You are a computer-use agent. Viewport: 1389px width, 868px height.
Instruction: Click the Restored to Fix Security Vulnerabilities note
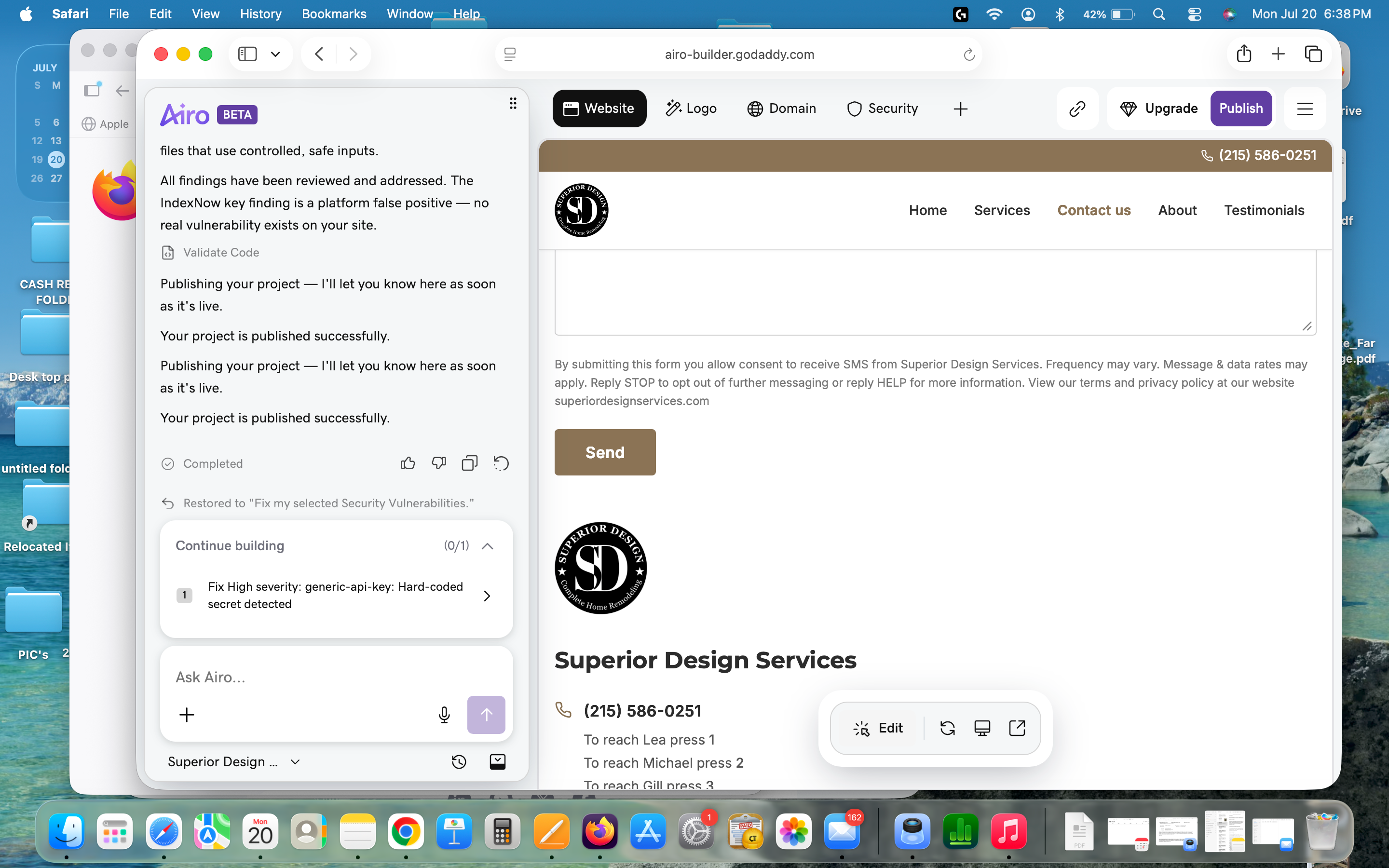point(328,503)
